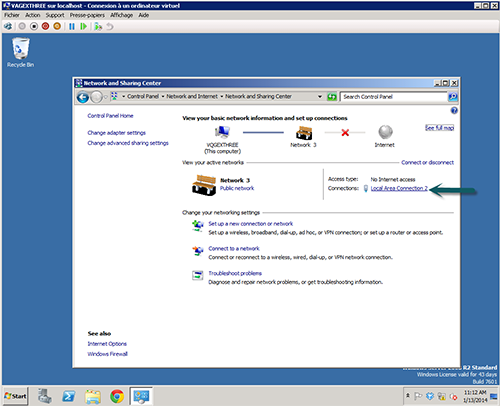
Task: Click the Search Control Panel field
Action: 393,97
